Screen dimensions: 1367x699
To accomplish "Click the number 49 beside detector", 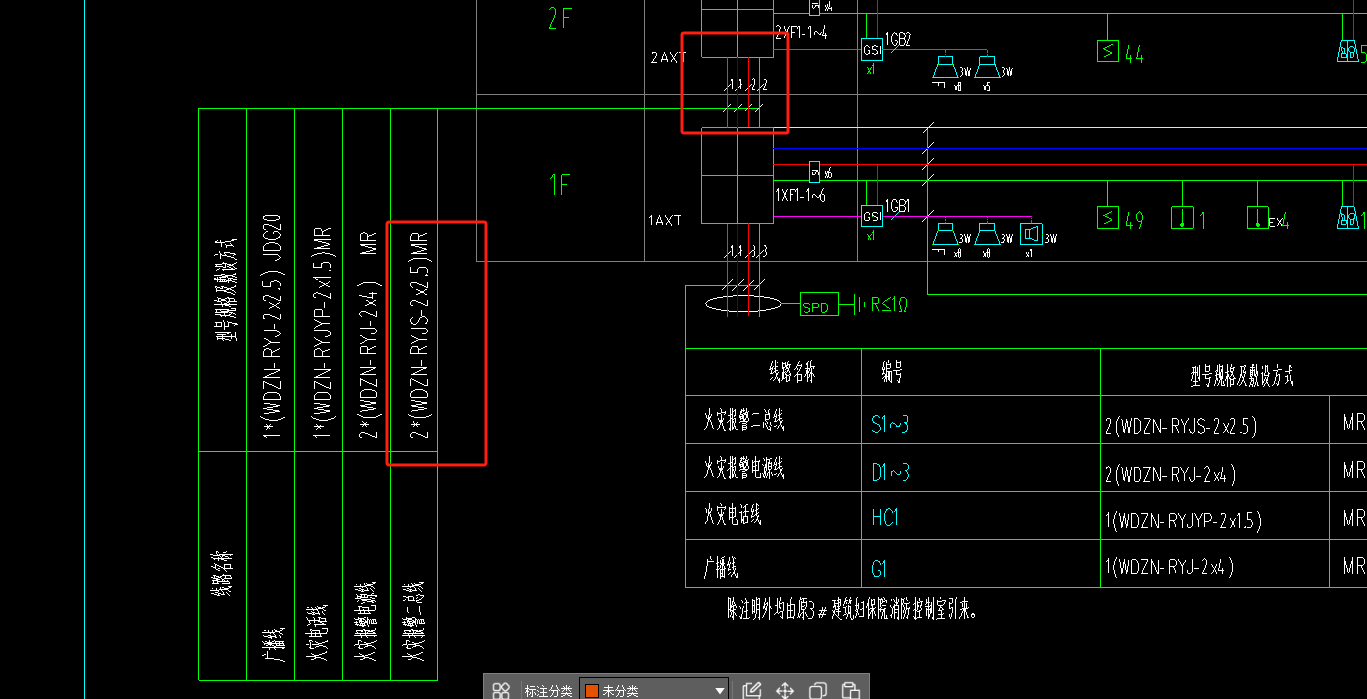I will [x=1134, y=221].
